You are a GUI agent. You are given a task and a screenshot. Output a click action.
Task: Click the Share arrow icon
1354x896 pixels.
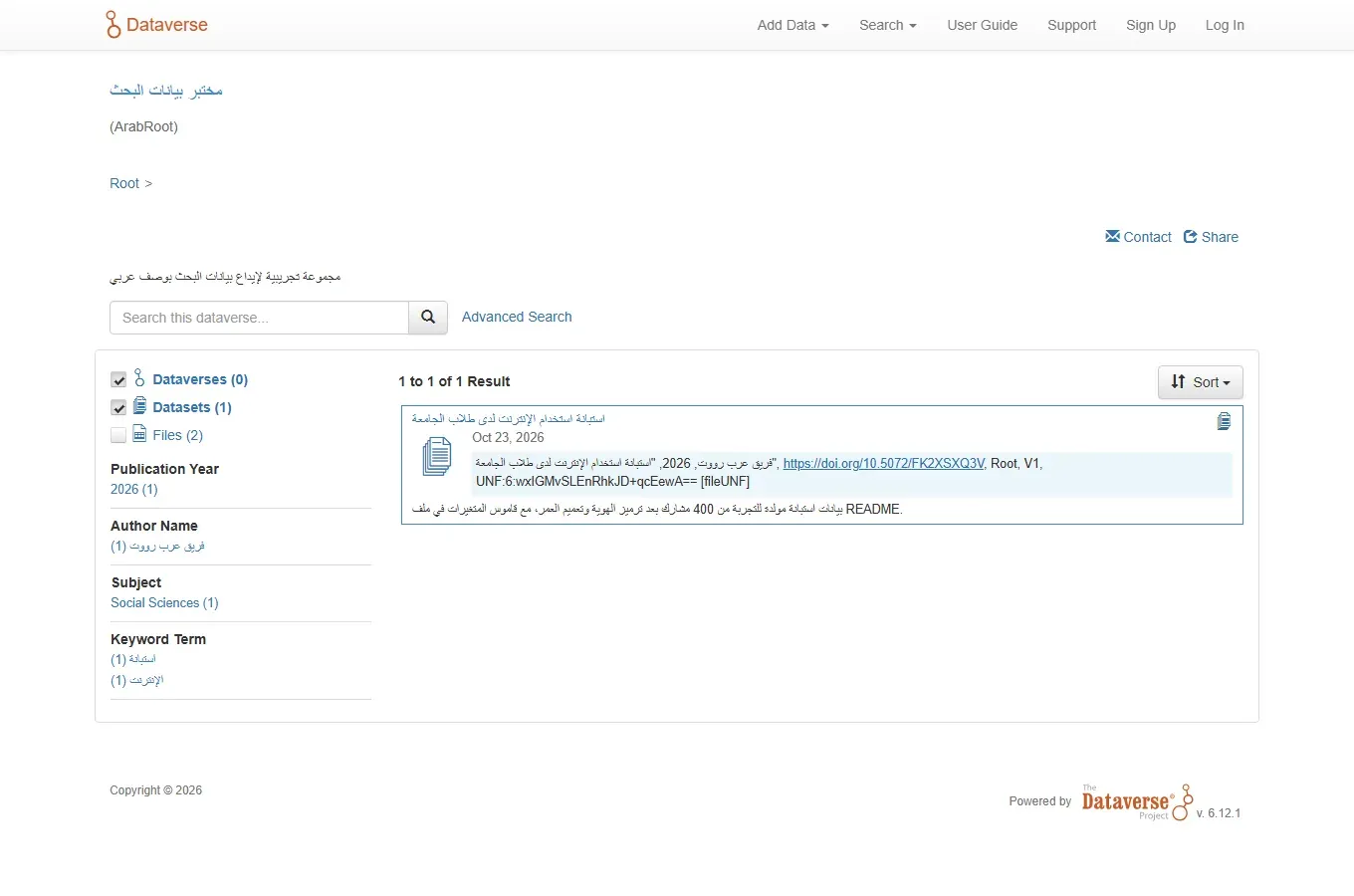pos(1191,236)
